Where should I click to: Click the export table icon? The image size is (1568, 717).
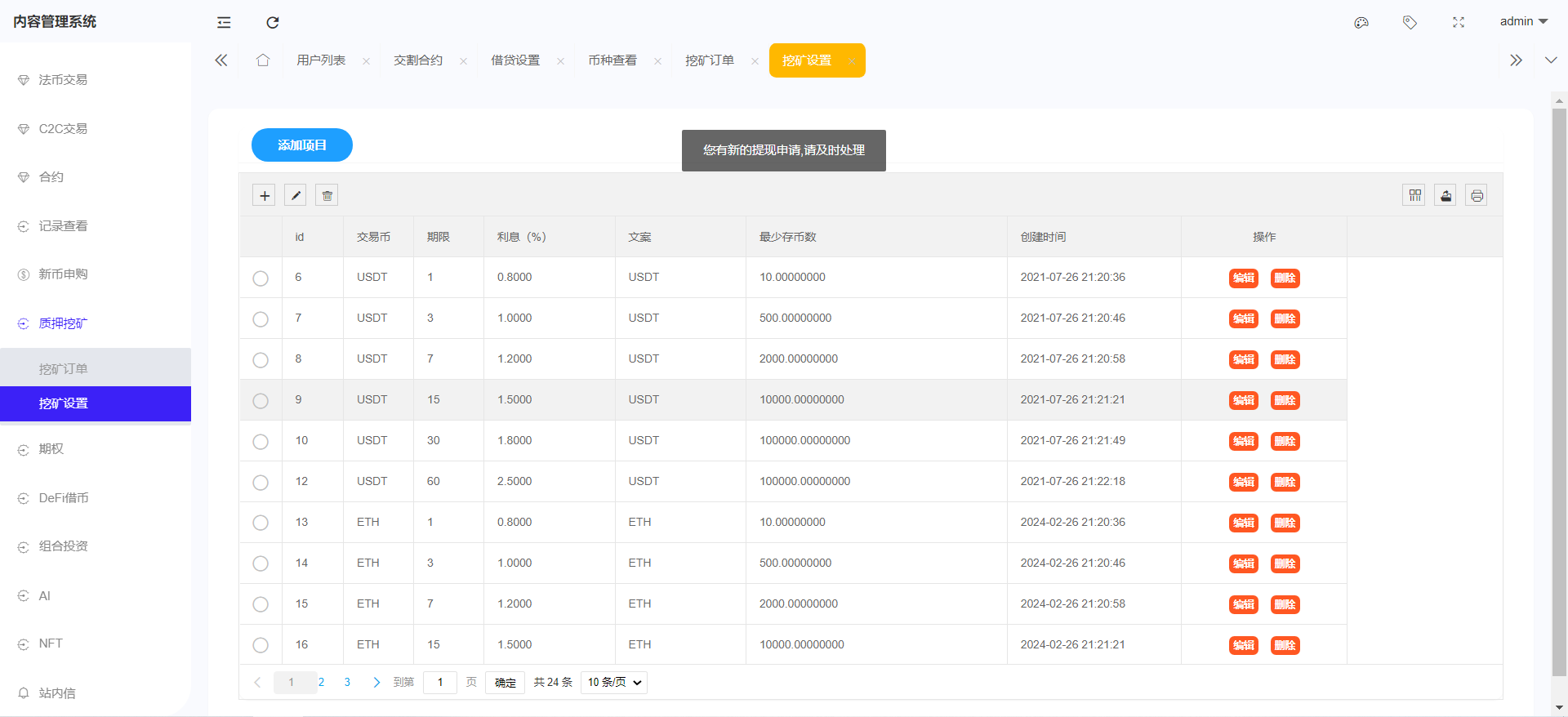tap(1445, 195)
